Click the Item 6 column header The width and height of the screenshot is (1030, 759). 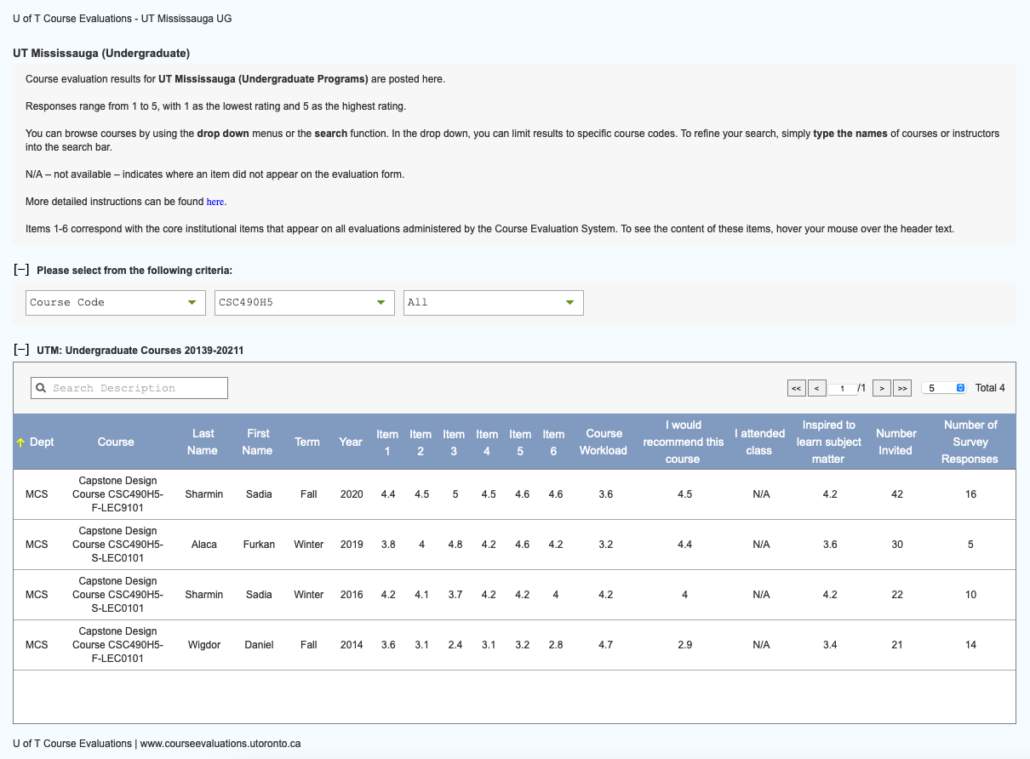(553, 443)
